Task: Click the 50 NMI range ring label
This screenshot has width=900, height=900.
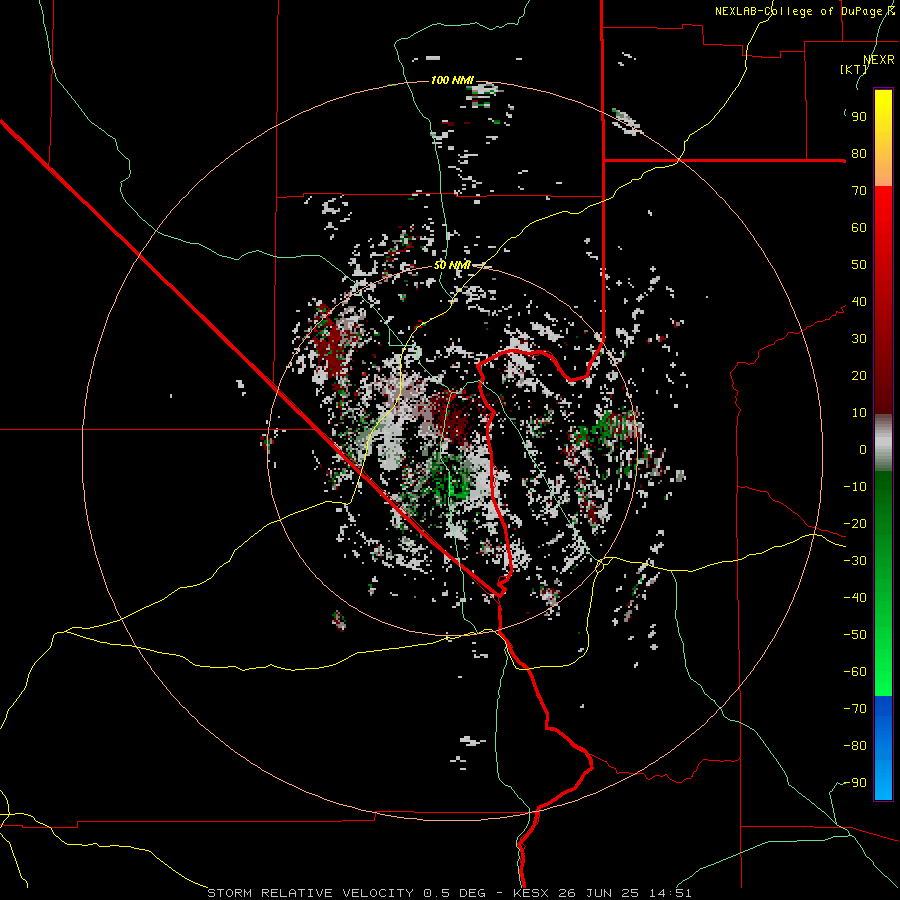Action: 452,265
